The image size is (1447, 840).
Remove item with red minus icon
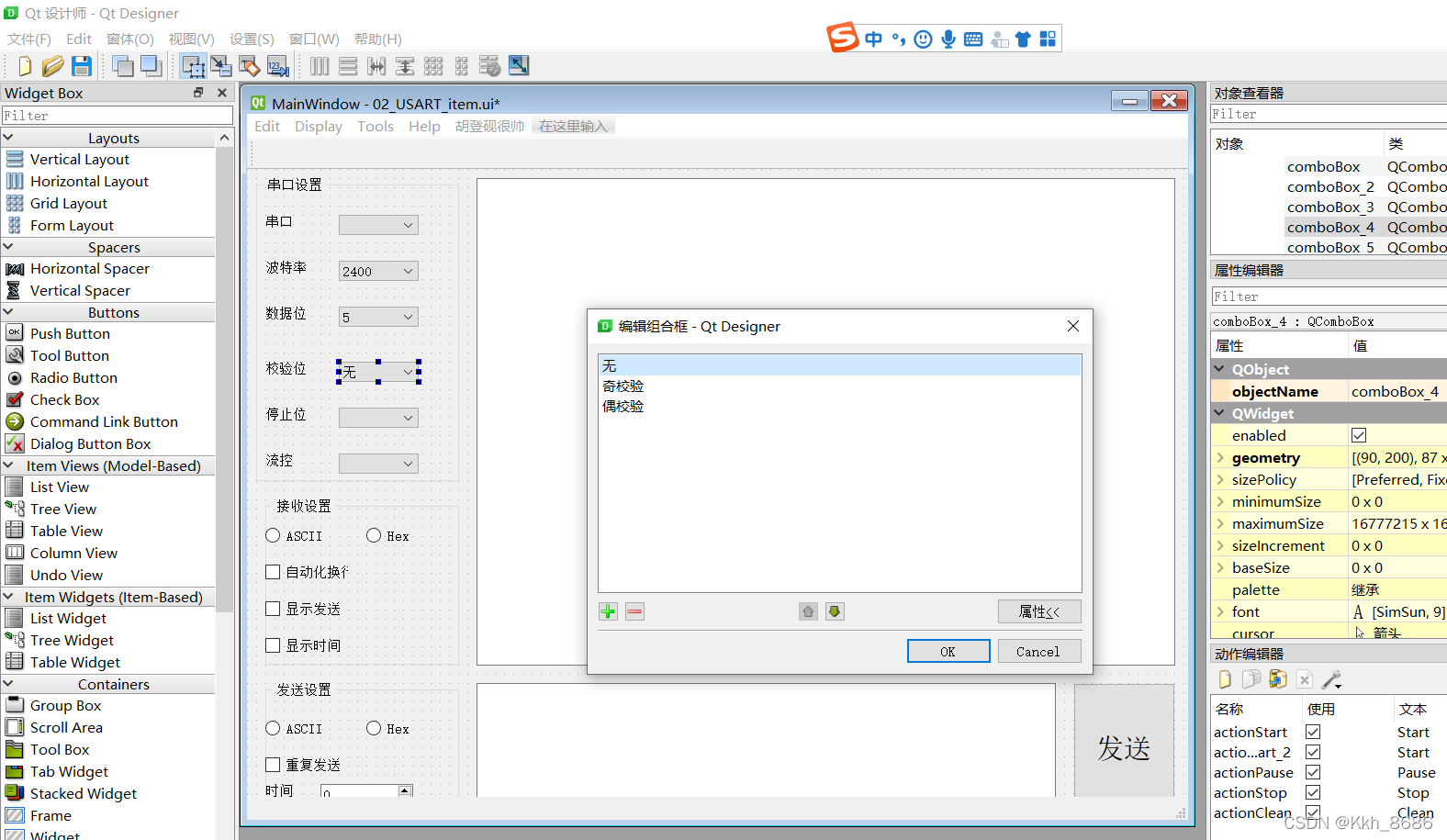pos(634,611)
